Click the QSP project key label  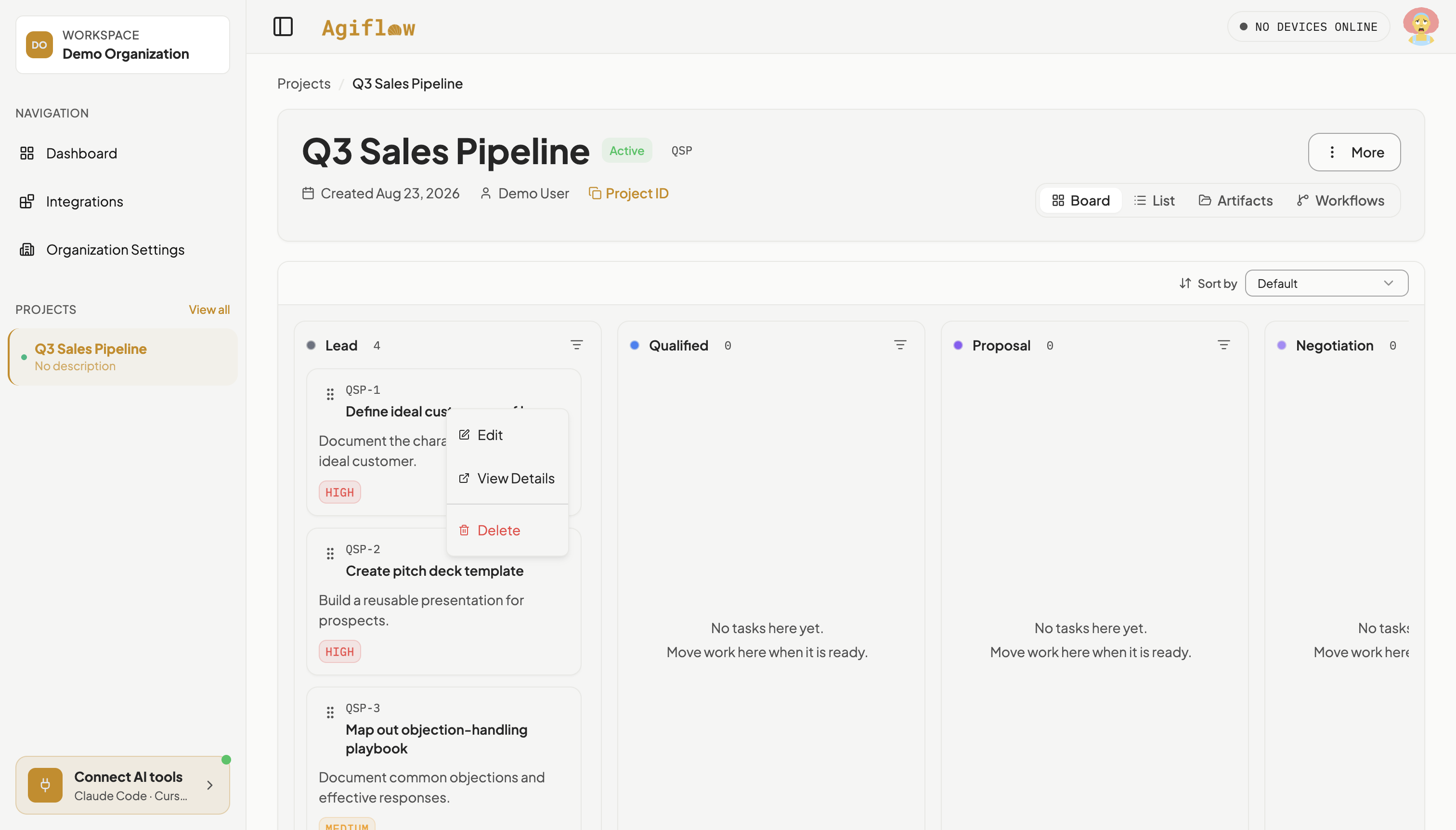coord(681,151)
